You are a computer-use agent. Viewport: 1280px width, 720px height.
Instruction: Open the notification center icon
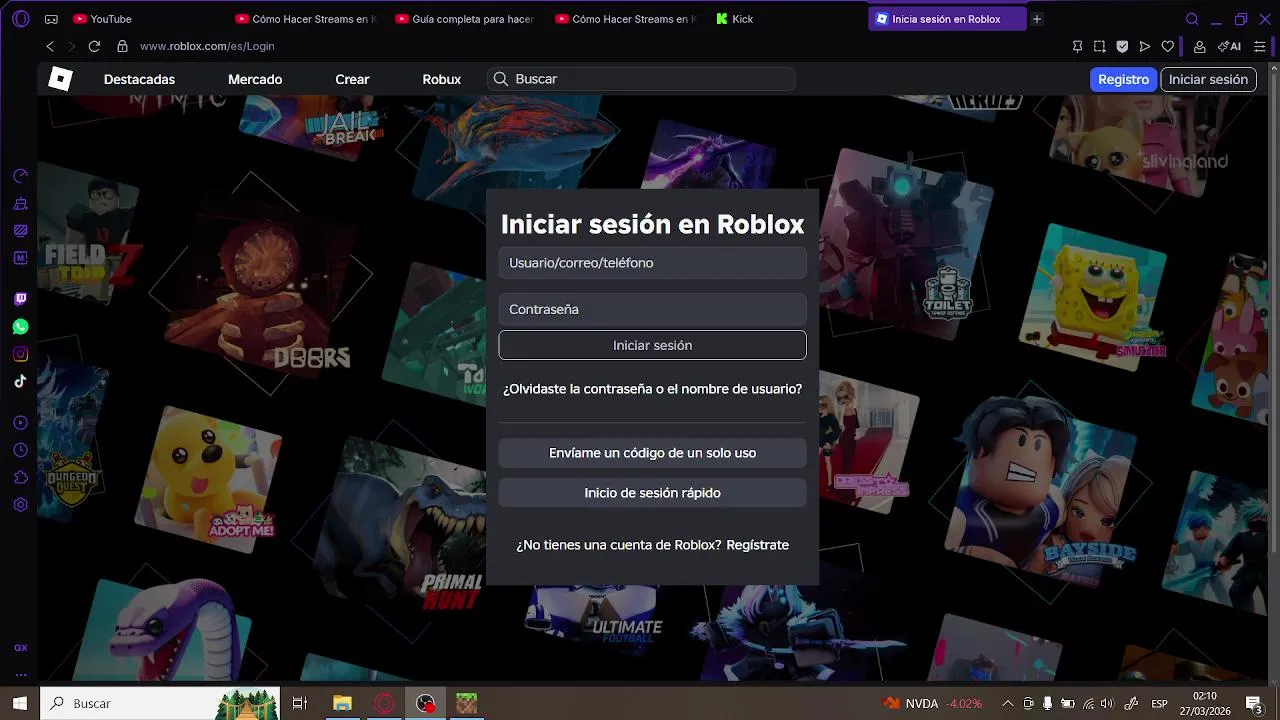[1254, 703]
